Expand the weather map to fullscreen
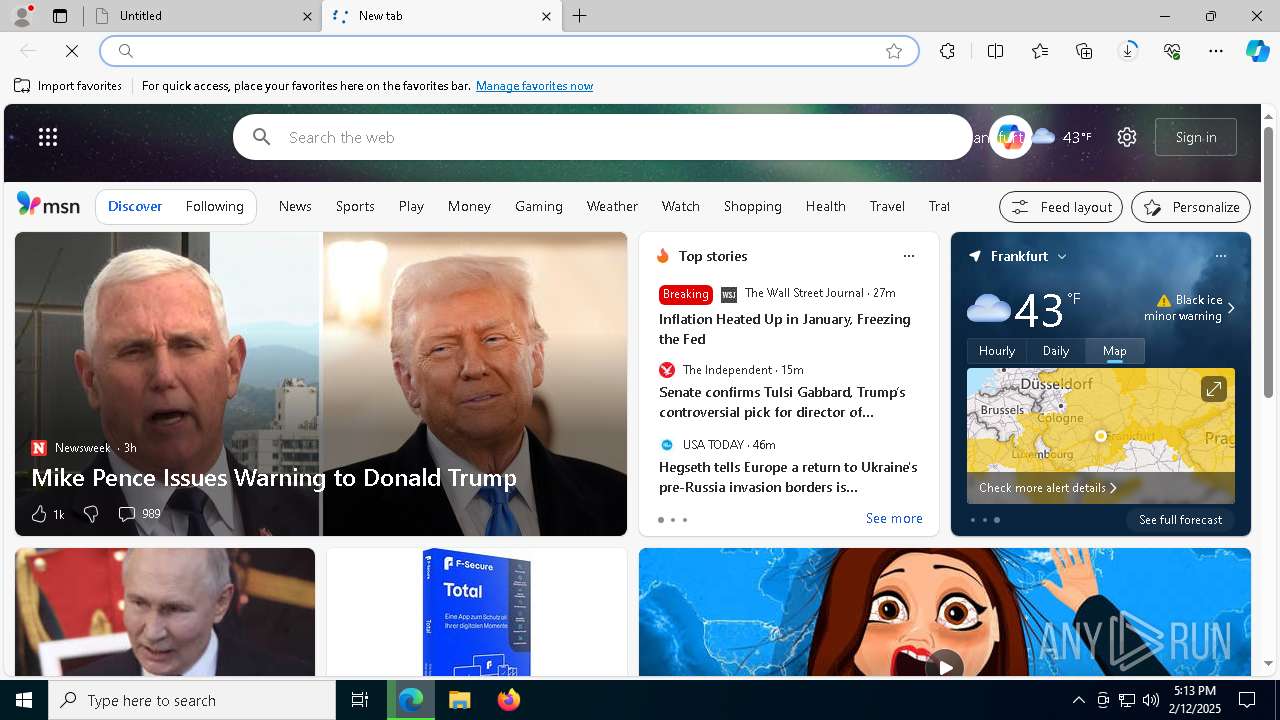 click(1213, 389)
